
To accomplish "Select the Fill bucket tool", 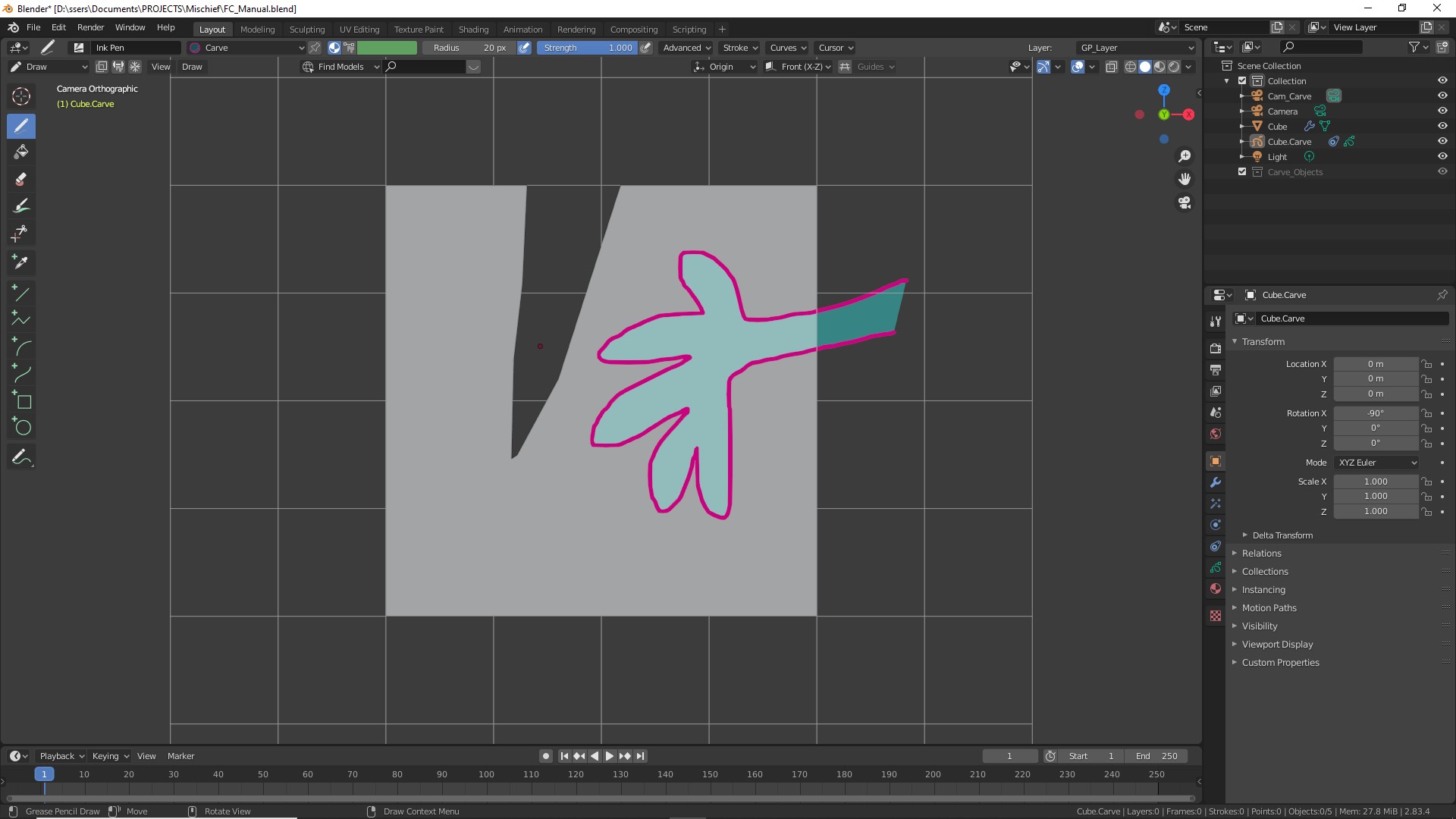I will tap(21, 152).
